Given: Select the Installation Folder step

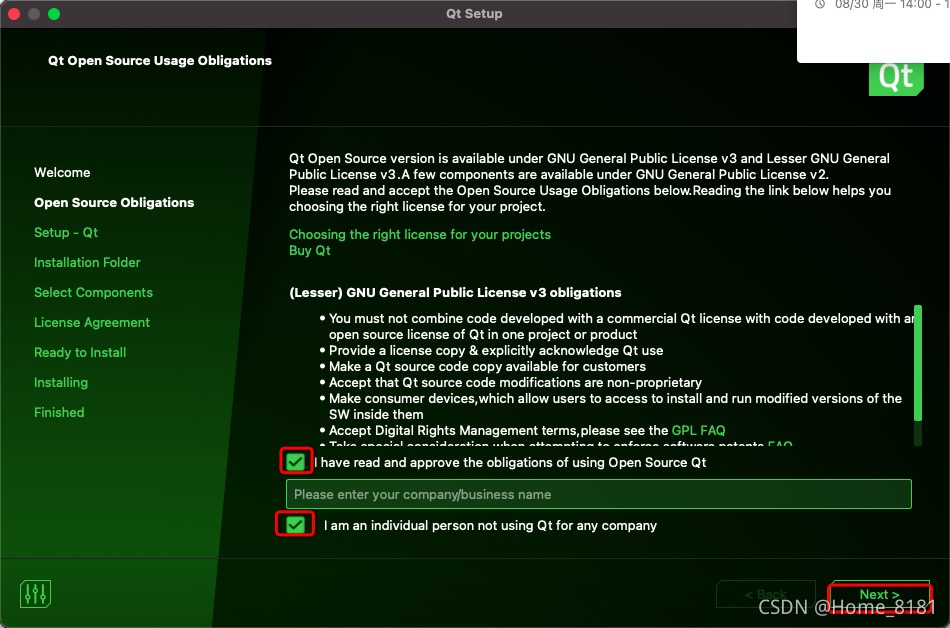Looking at the screenshot, I should (87, 263).
